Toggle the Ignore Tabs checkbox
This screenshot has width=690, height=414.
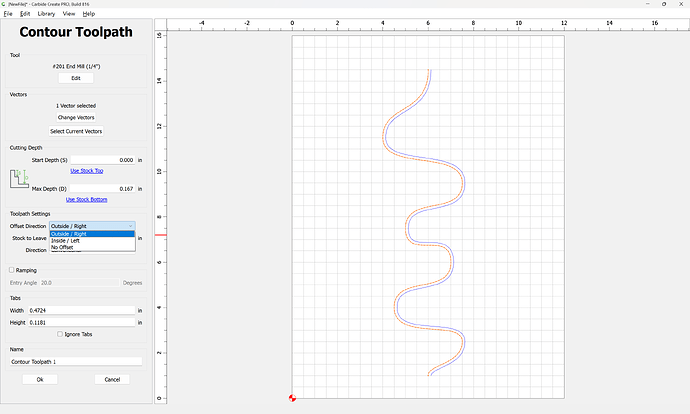coord(60,334)
